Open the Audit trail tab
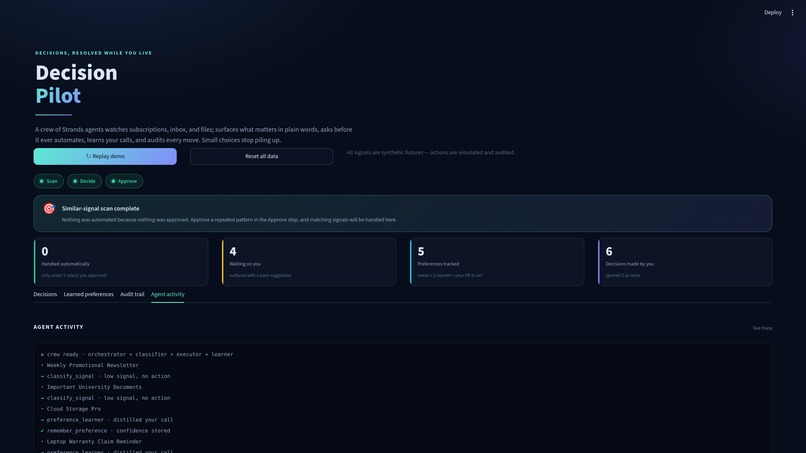This screenshot has width=806, height=453. [132, 294]
